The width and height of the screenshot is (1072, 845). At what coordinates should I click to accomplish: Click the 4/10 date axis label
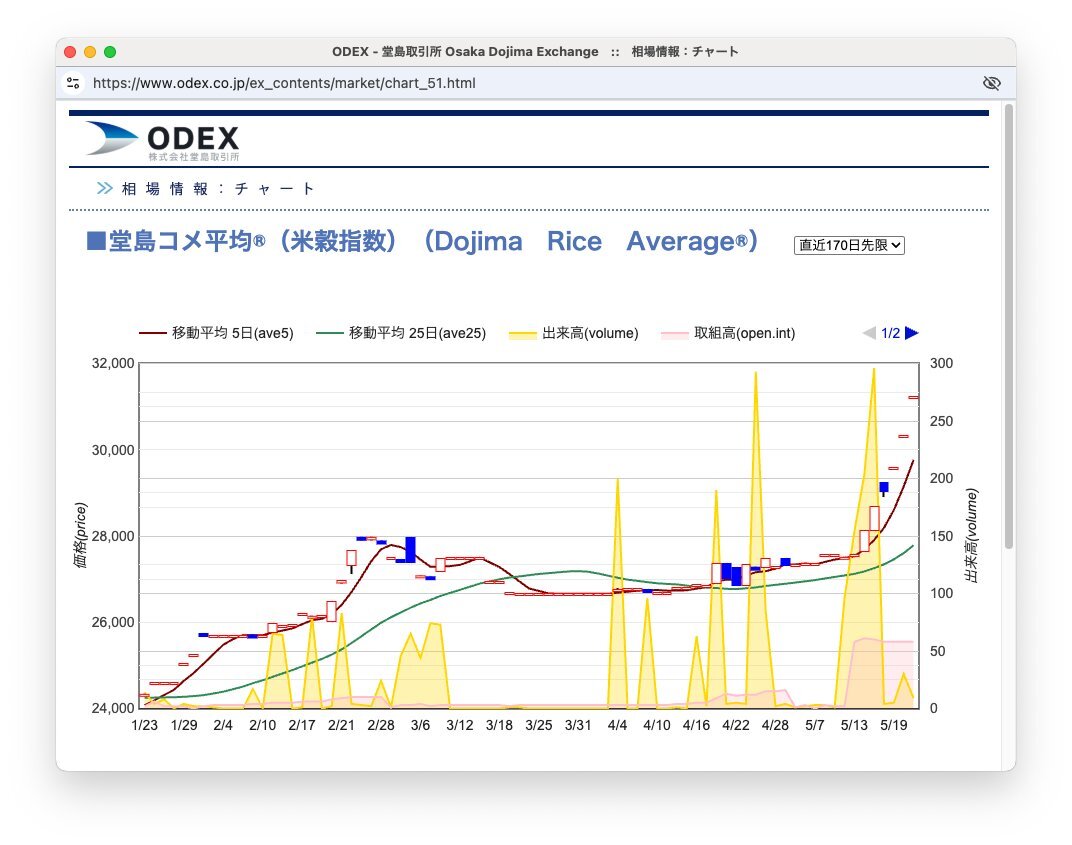(x=657, y=725)
